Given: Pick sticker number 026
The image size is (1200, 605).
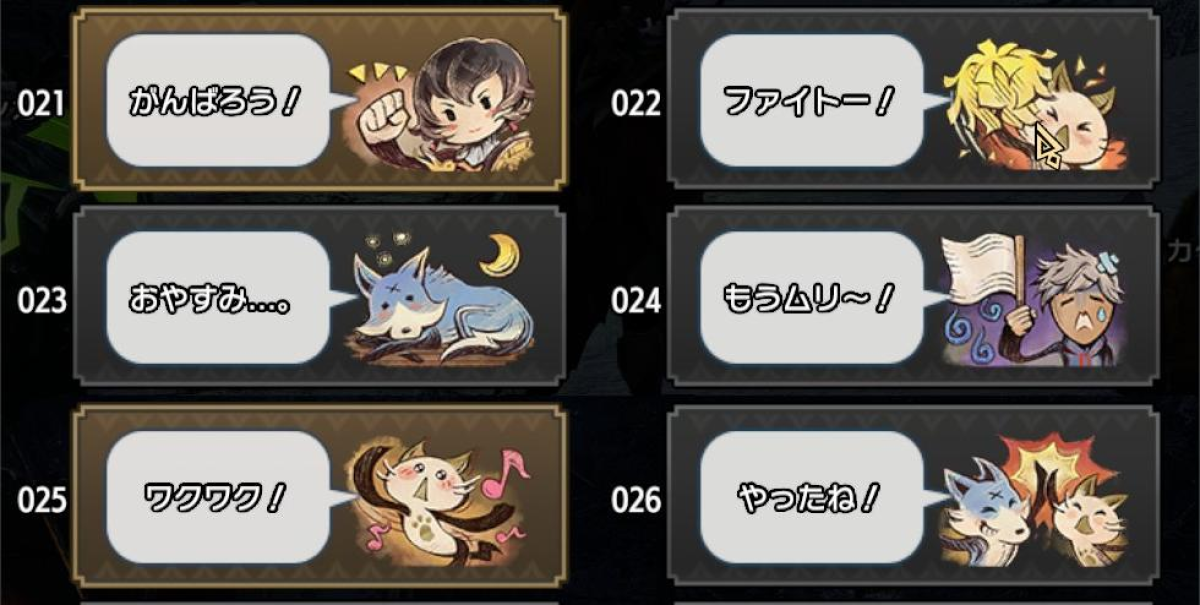Looking at the screenshot, I should coord(911,495).
